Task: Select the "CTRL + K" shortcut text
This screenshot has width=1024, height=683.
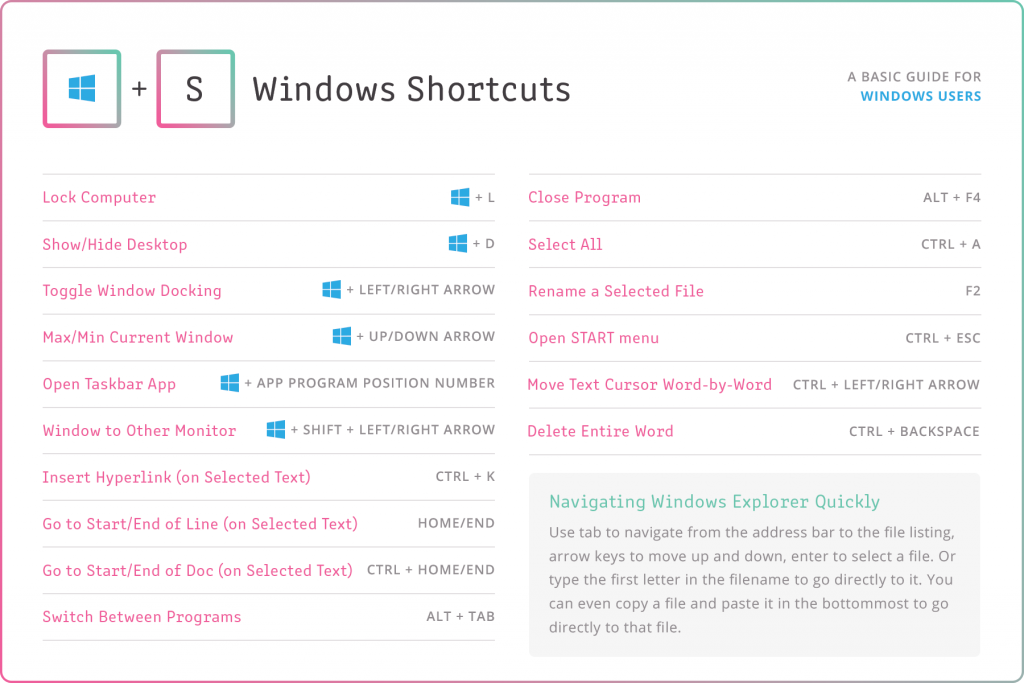Action: click(x=465, y=477)
